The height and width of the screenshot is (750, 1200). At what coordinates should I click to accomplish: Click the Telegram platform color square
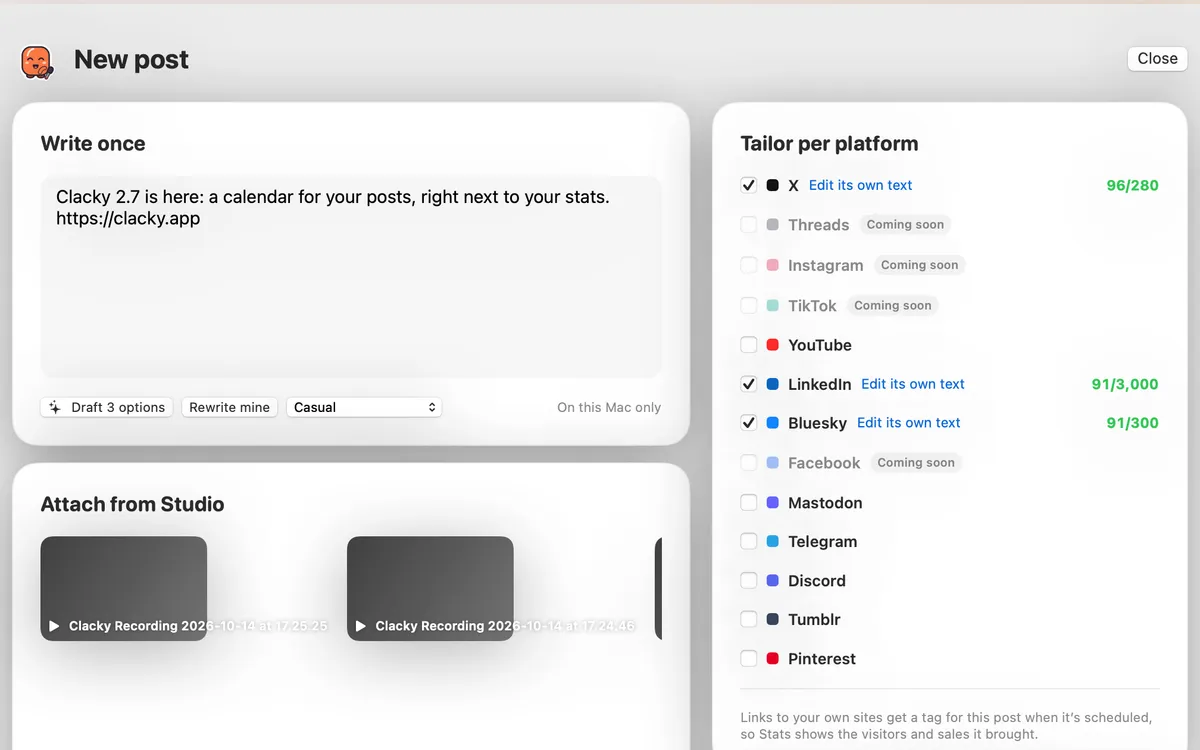773,542
